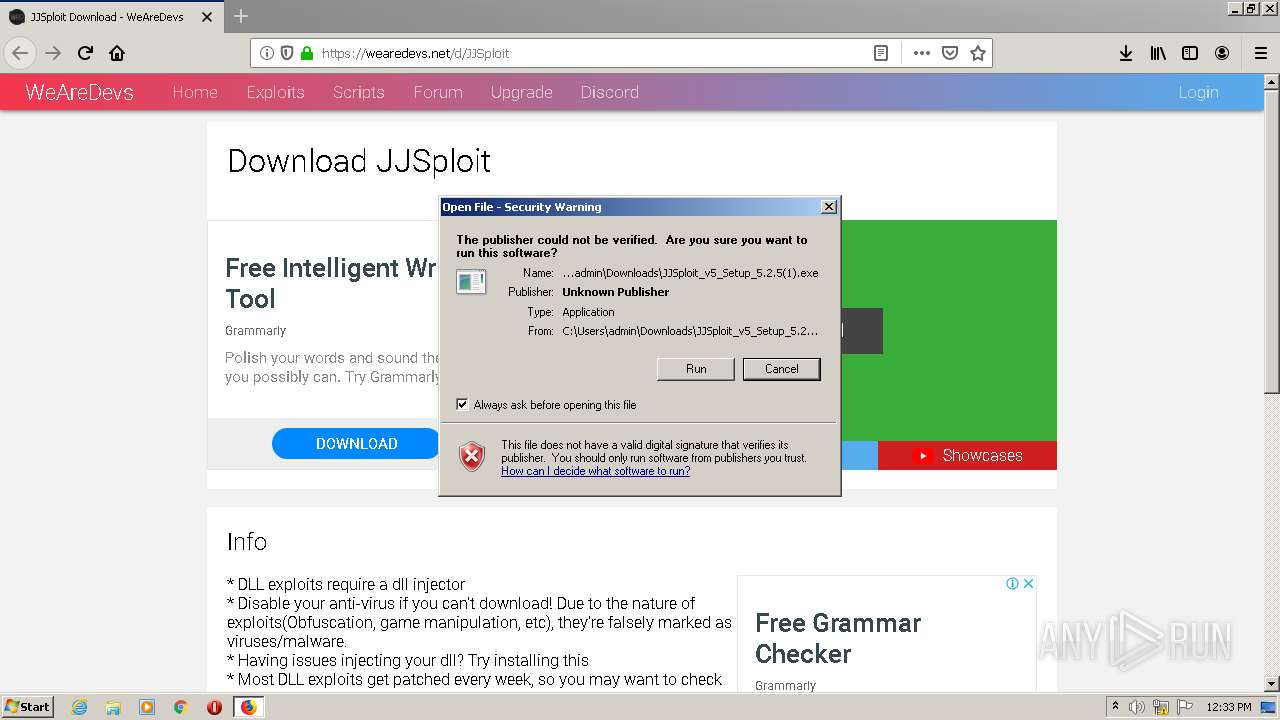
Task: Click the tracking protection shield icon
Action: click(x=287, y=53)
